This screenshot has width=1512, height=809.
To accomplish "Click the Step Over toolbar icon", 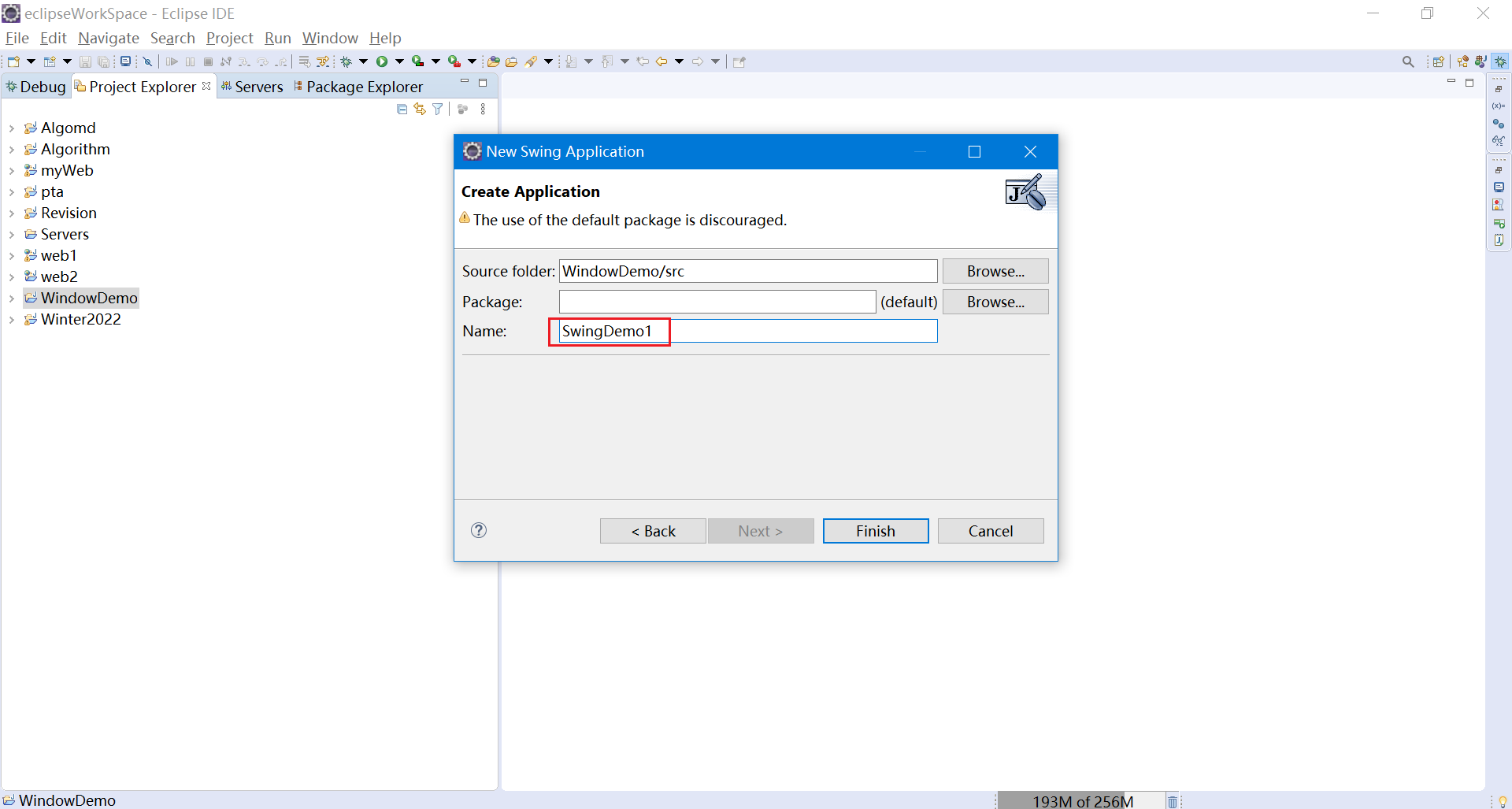I will (x=262, y=61).
